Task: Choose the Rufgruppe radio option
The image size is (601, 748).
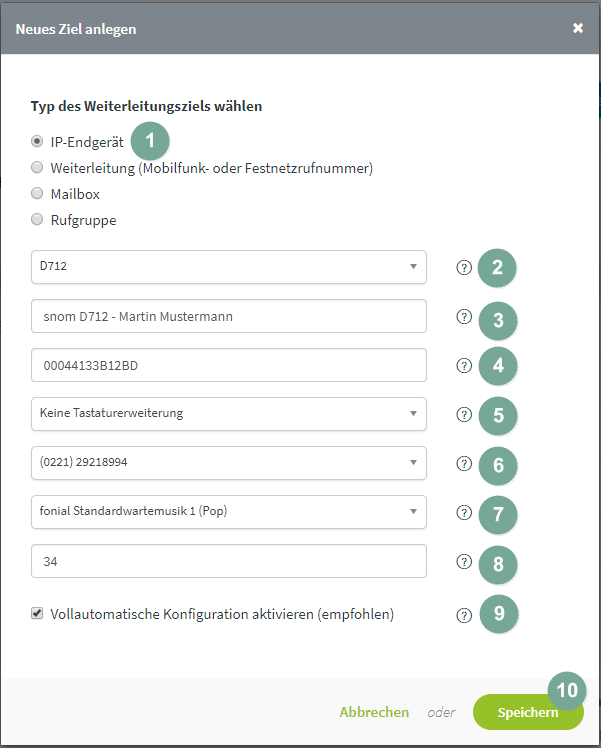Action: [x=37, y=219]
